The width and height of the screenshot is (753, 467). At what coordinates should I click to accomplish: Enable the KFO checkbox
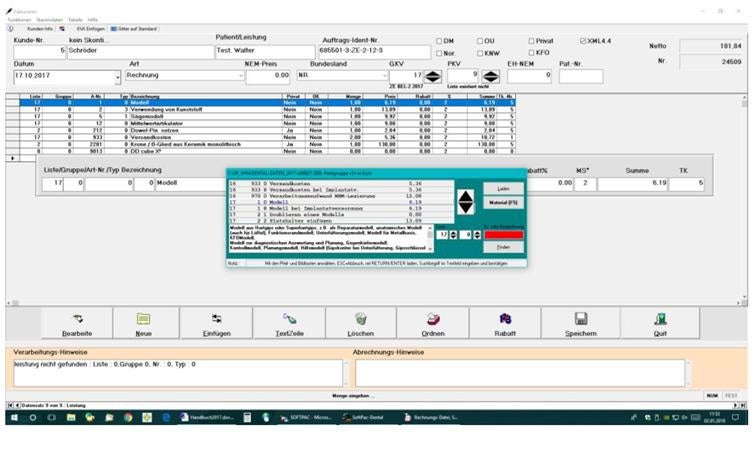[x=531, y=53]
